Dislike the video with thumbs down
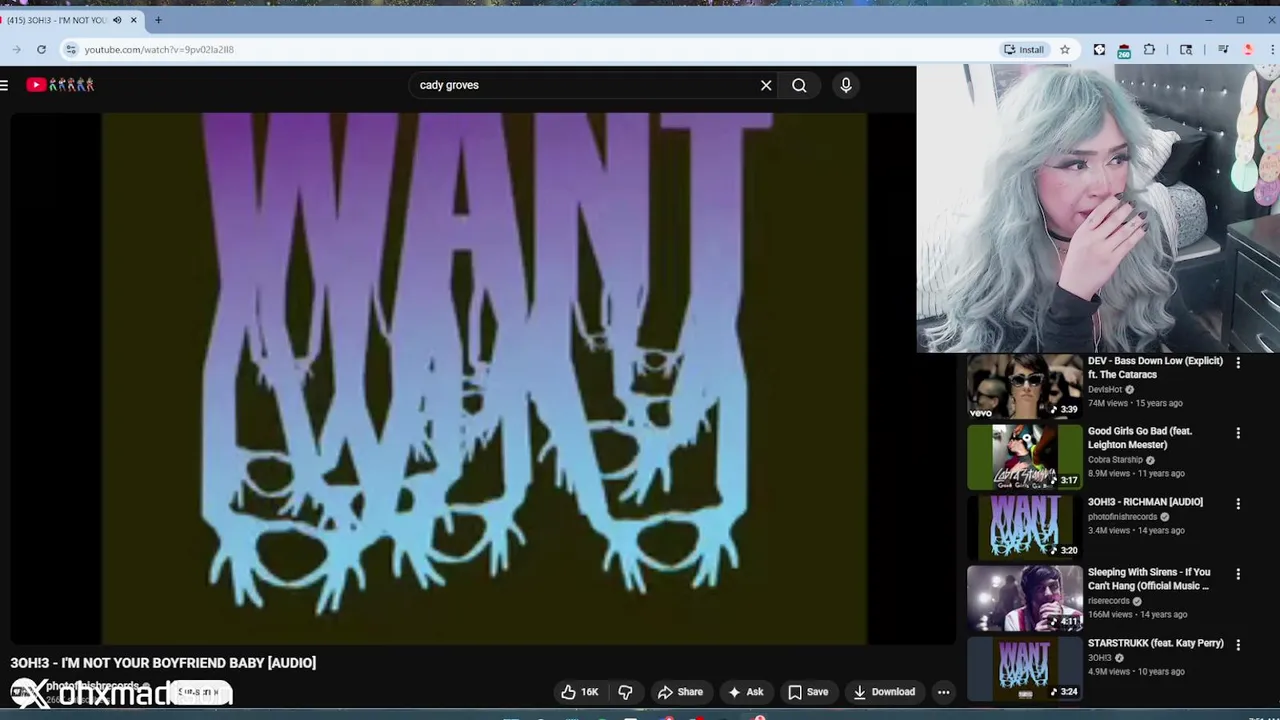 [625, 692]
